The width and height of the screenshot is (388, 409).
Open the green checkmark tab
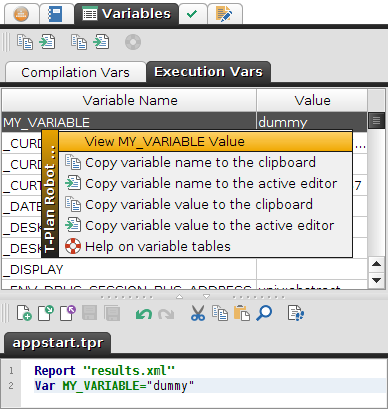(192, 14)
